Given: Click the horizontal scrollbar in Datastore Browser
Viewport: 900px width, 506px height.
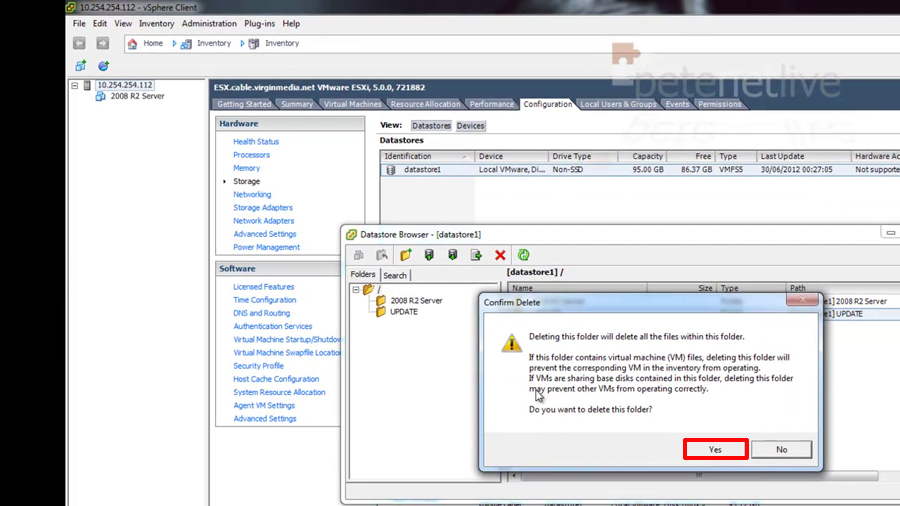Looking at the screenshot, I should [x=699, y=476].
